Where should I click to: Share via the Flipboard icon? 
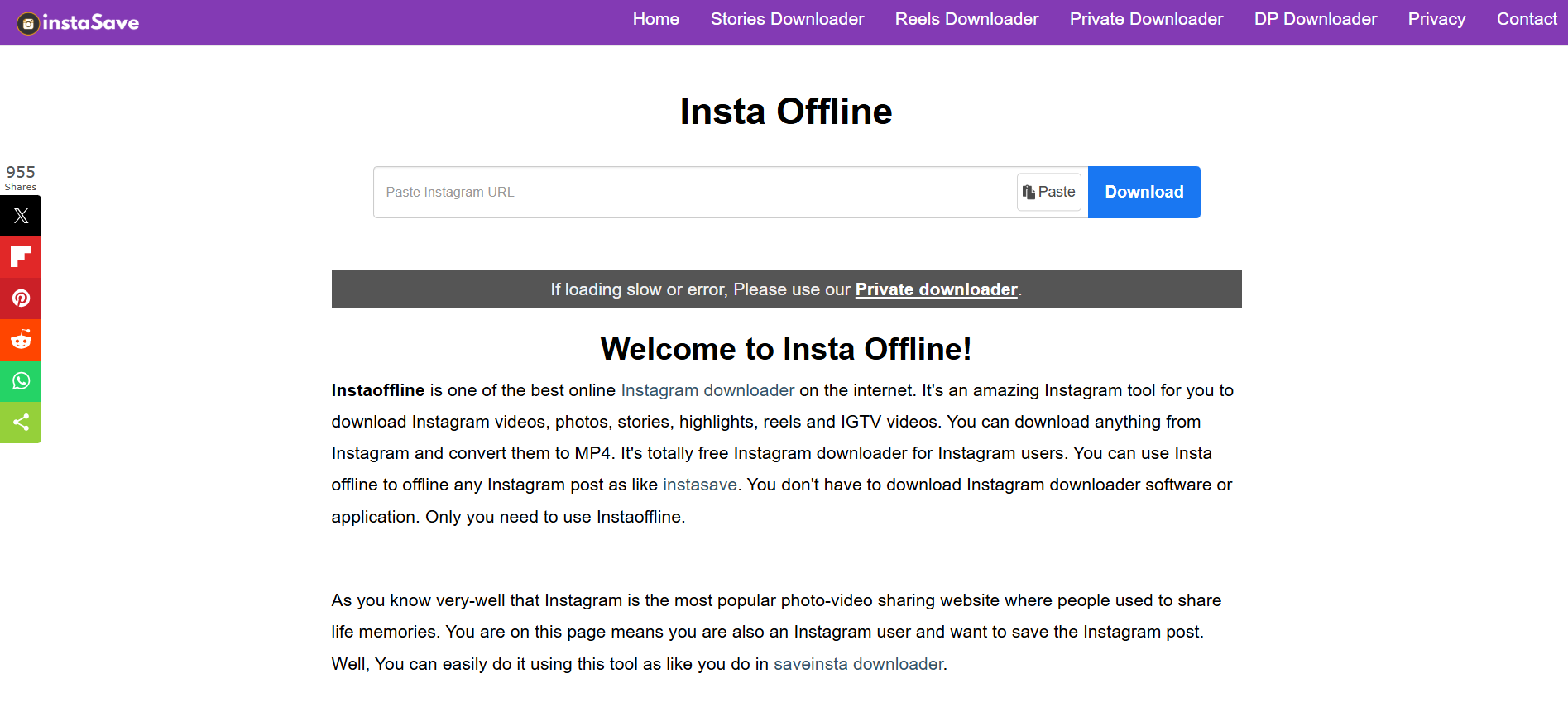pyautogui.click(x=21, y=257)
